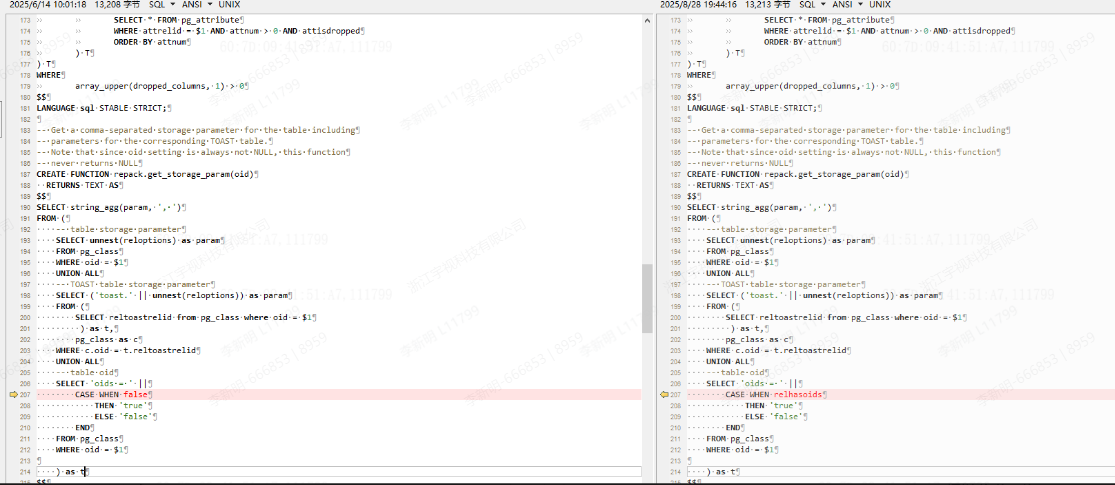Click 'CREATE FUNCTION repack.get_storage_param(oid)' in right pane
This screenshot has width=1115, height=485.
pyautogui.click(x=795, y=174)
